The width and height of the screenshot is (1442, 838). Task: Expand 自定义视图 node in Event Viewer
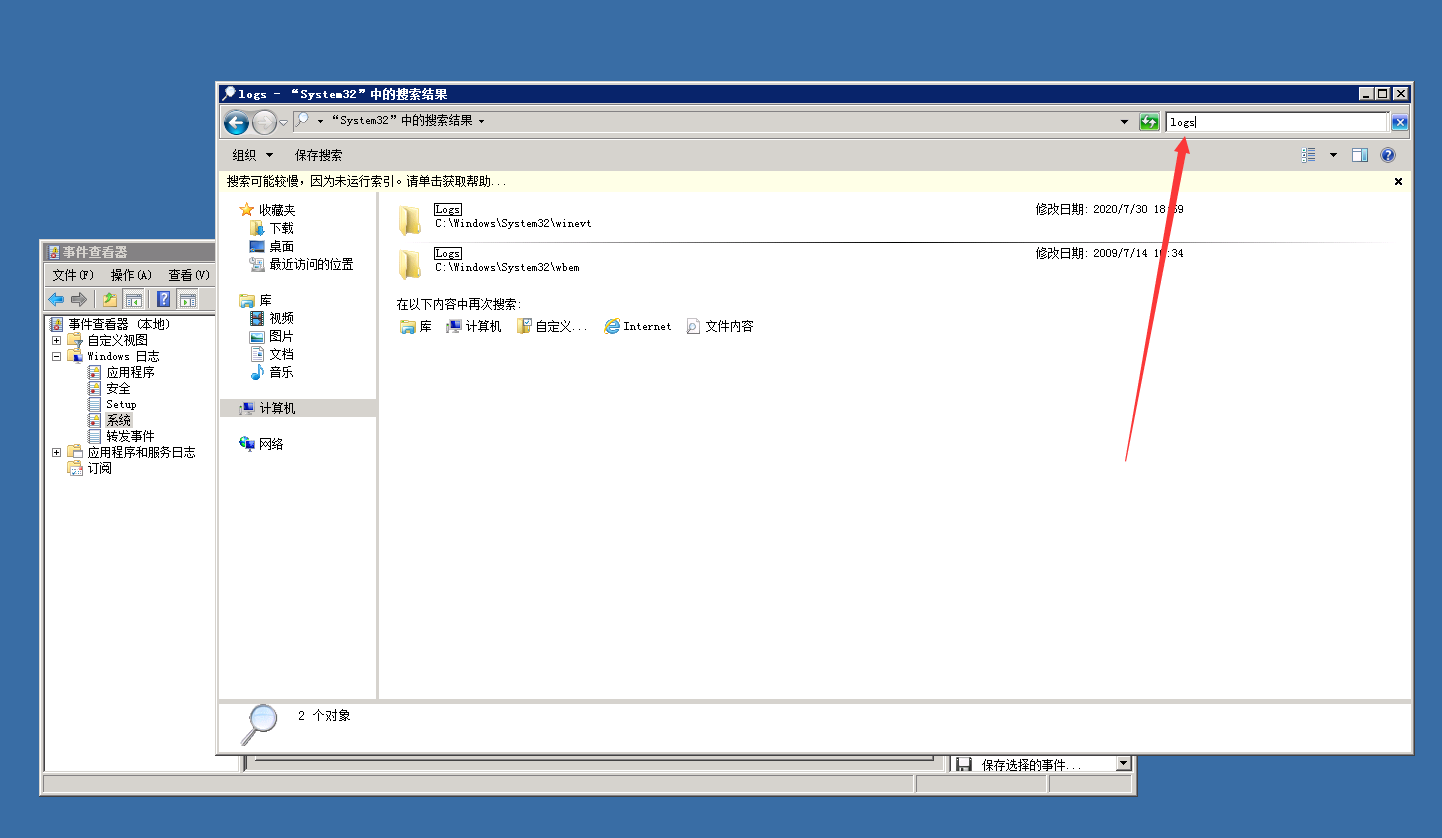57,340
